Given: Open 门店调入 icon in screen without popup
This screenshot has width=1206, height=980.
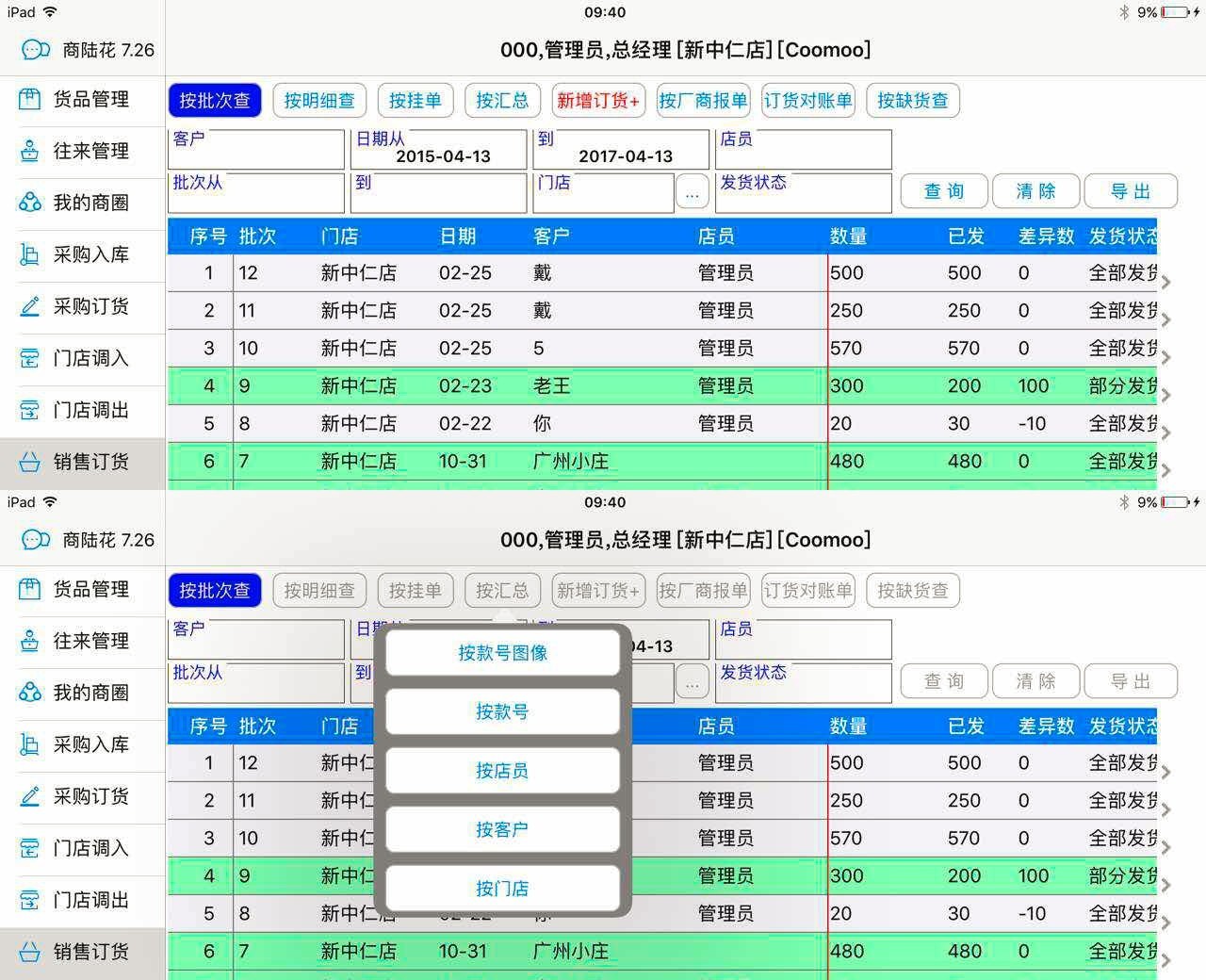Looking at the screenshot, I should [30, 358].
